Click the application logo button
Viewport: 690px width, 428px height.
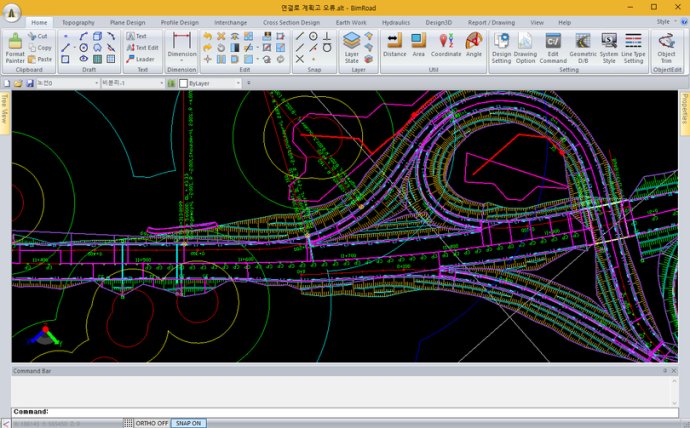11,13
